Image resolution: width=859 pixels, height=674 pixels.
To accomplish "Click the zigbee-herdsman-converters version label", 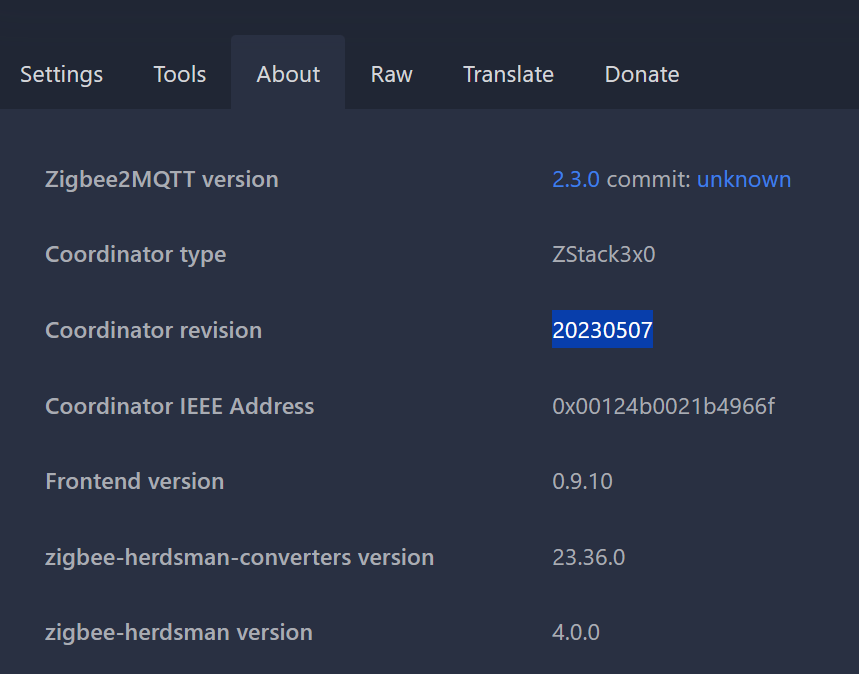I will (239, 557).
